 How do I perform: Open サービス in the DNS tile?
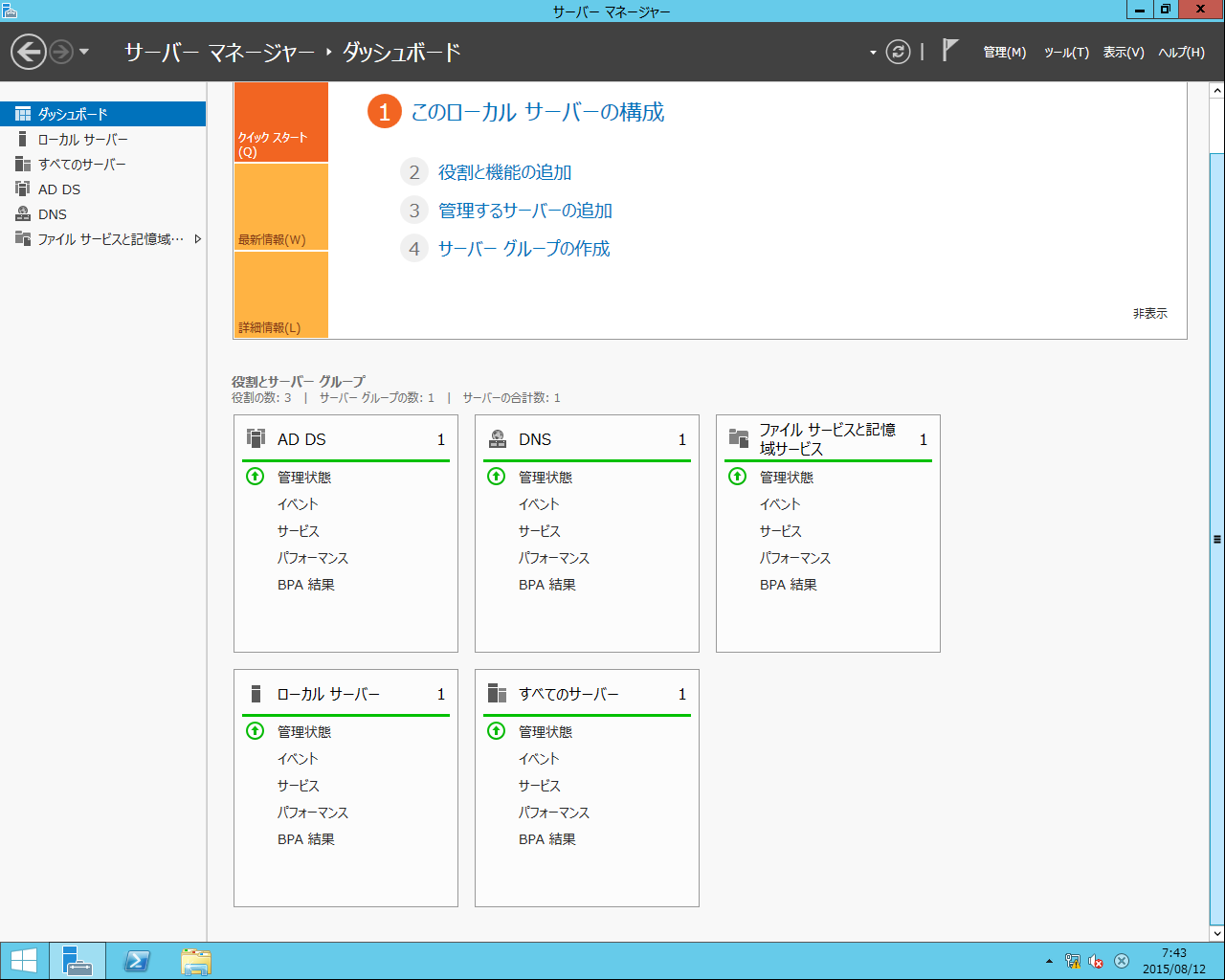click(540, 531)
